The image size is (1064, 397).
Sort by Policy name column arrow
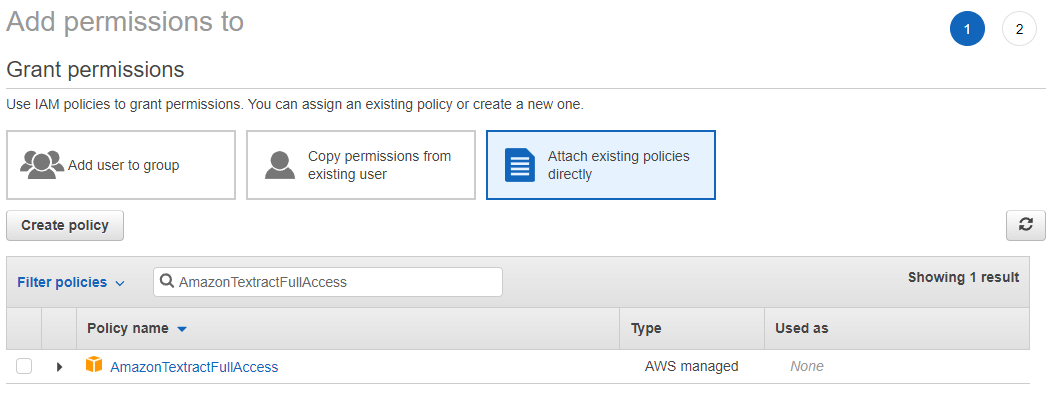pyautogui.click(x=181, y=329)
